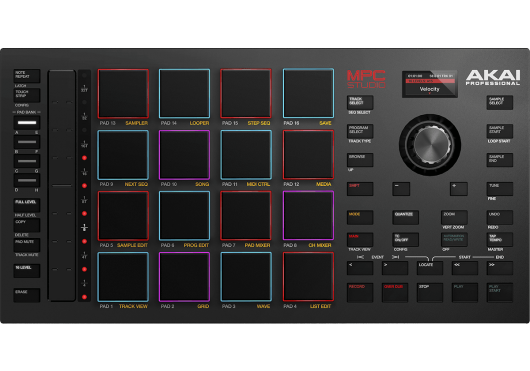
Task: Tap Pad 8 labeled CH MIXER
Action: click(308, 216)
